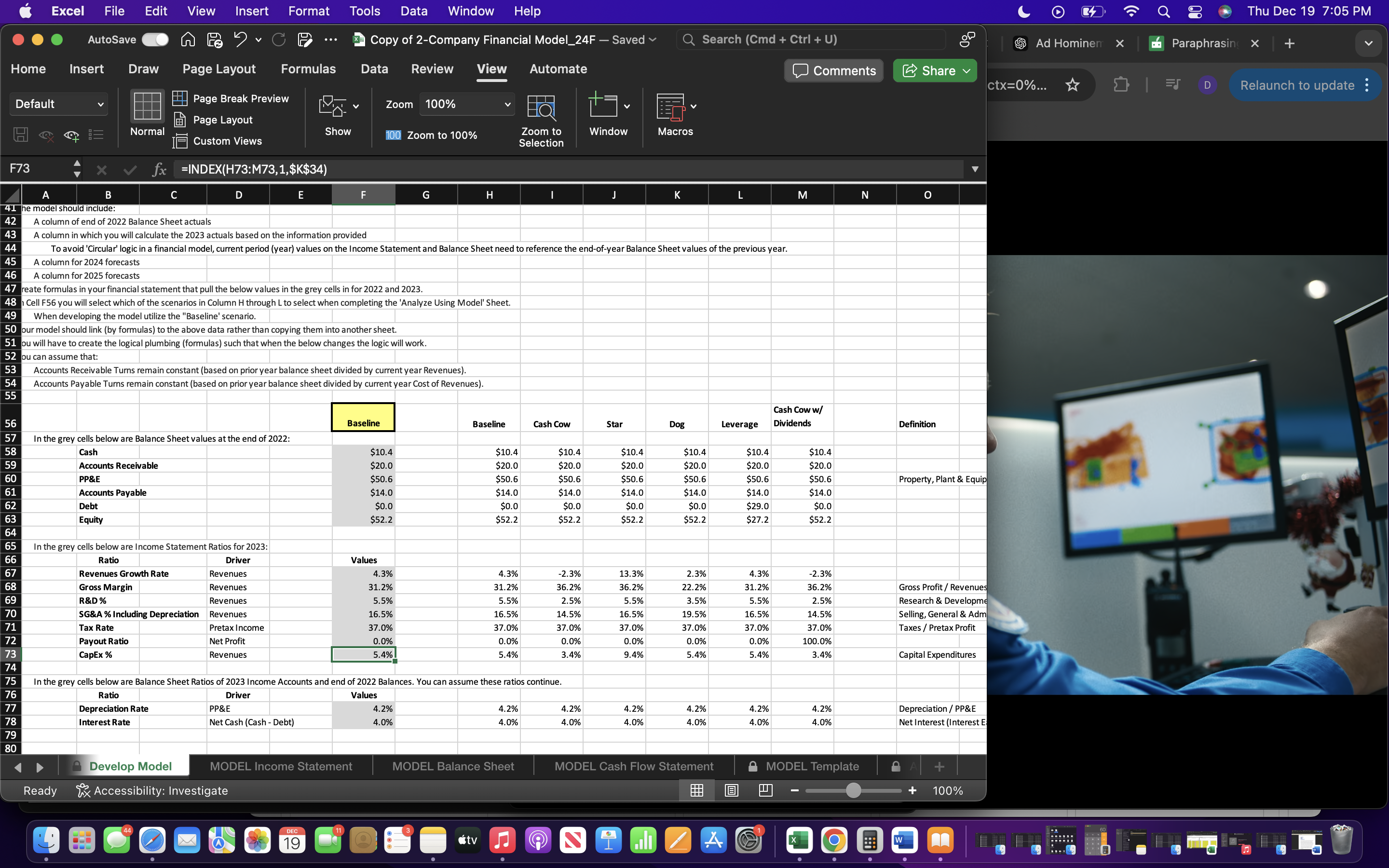The image size is (1389, 868).
Task: Toggle AutoSave off
Action: (153, 39)
